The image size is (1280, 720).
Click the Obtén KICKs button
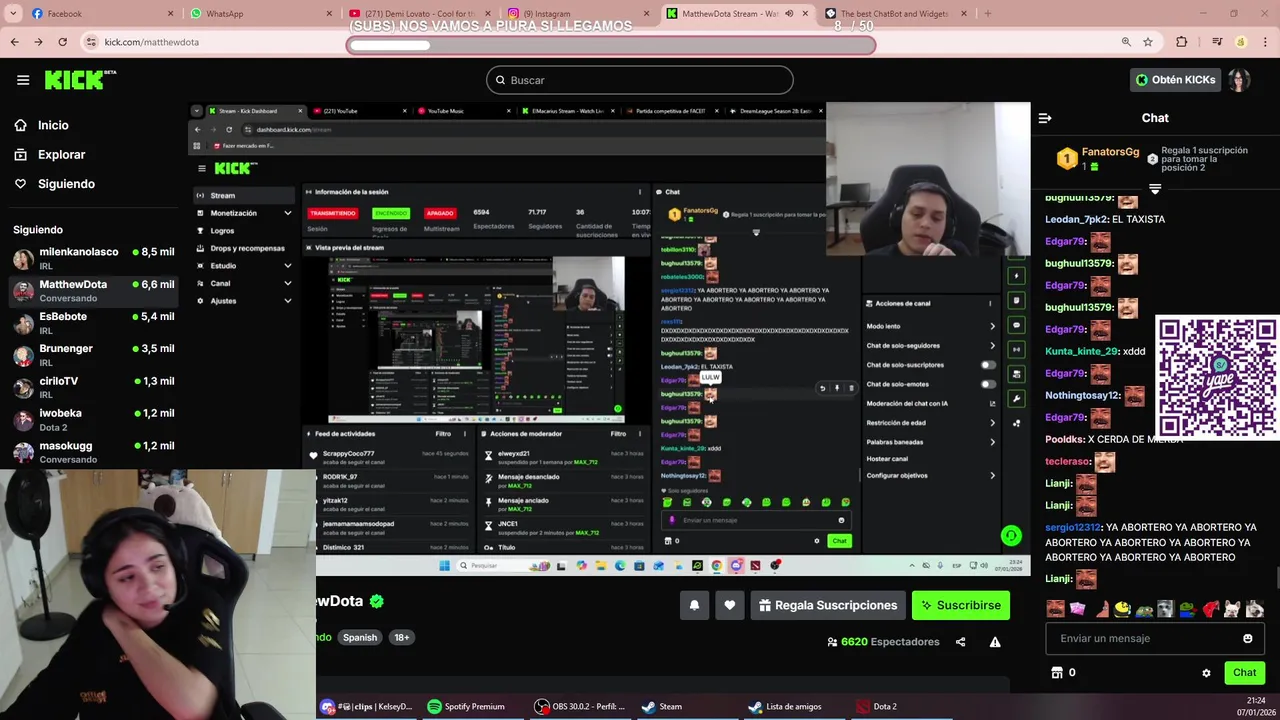click(x=1176, y=80)
